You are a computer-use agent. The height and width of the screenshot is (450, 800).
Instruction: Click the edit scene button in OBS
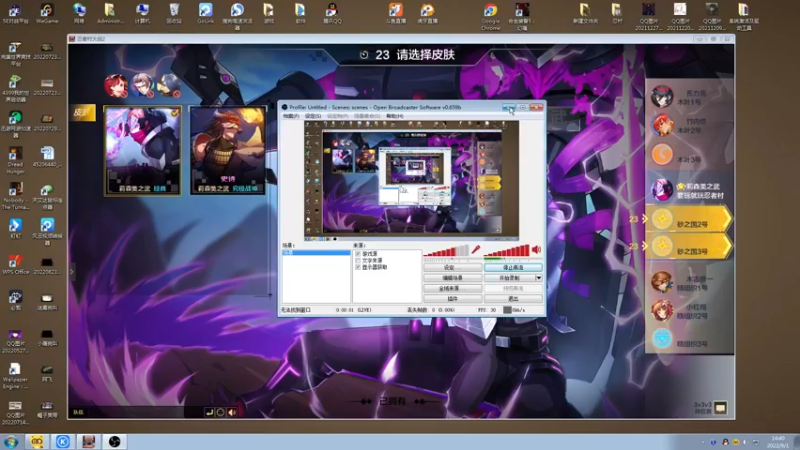(452, 278)
